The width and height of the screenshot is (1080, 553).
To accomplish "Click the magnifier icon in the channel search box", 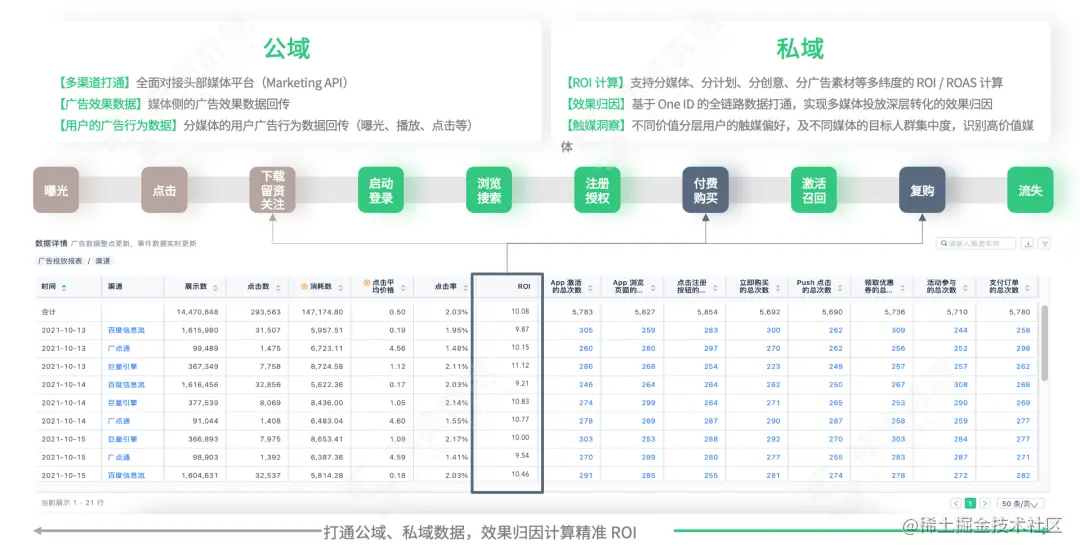I will click(x=944, y=243).
